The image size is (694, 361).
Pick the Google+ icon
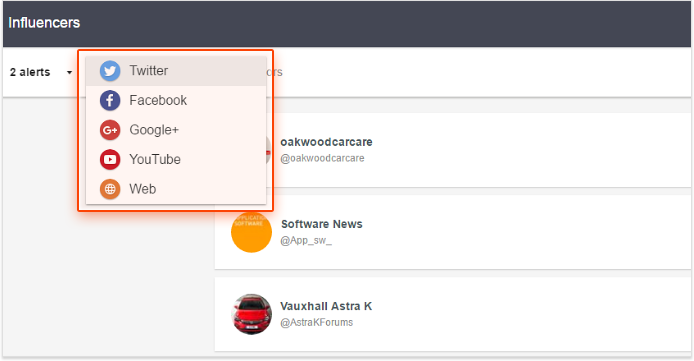pos(110,130)
